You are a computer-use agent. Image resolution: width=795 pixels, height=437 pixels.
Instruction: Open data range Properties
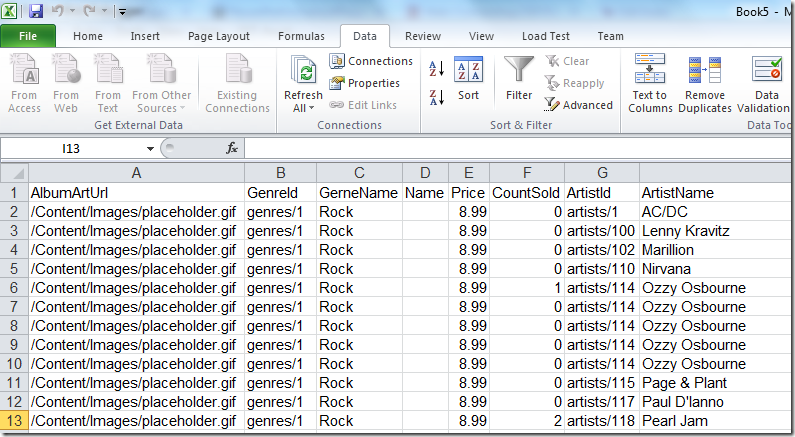(x=365, y=83)
